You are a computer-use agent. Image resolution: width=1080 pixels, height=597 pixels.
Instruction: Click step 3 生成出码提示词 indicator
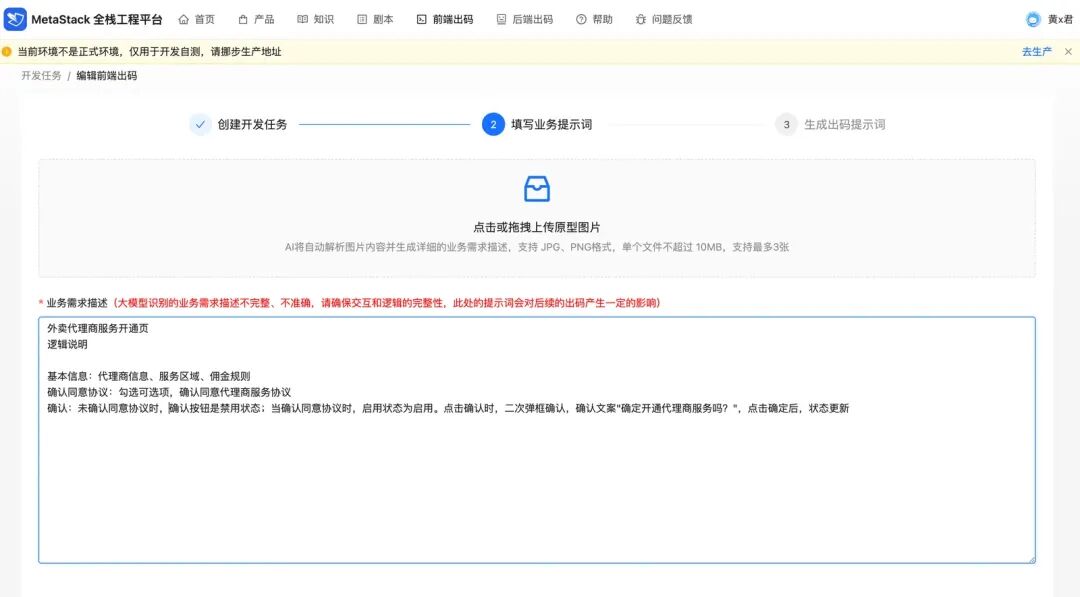point(787,124)
